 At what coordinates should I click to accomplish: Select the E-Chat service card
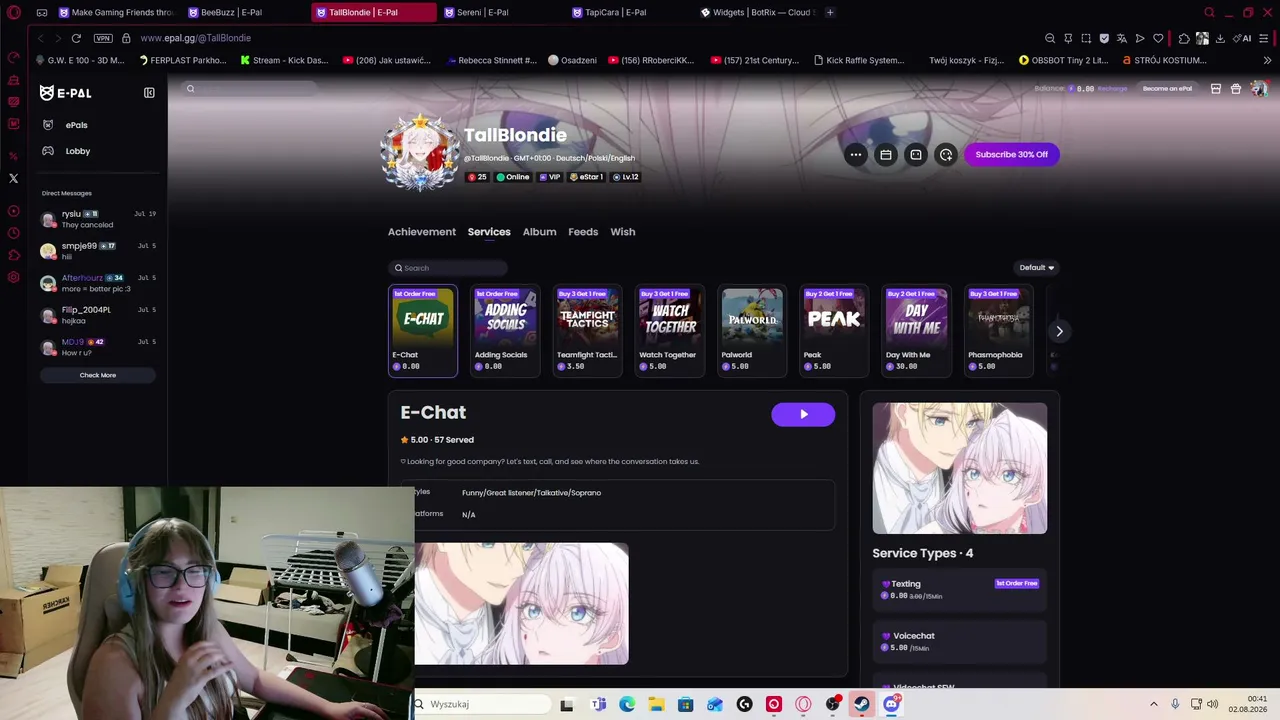click(x=423, y=331)
